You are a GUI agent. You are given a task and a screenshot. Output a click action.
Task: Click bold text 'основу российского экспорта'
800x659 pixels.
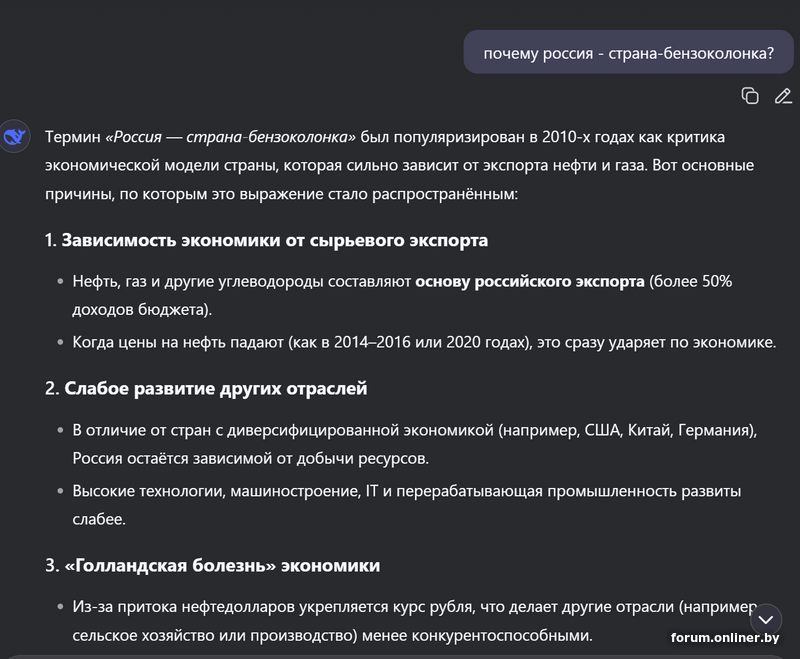(530, 282)
